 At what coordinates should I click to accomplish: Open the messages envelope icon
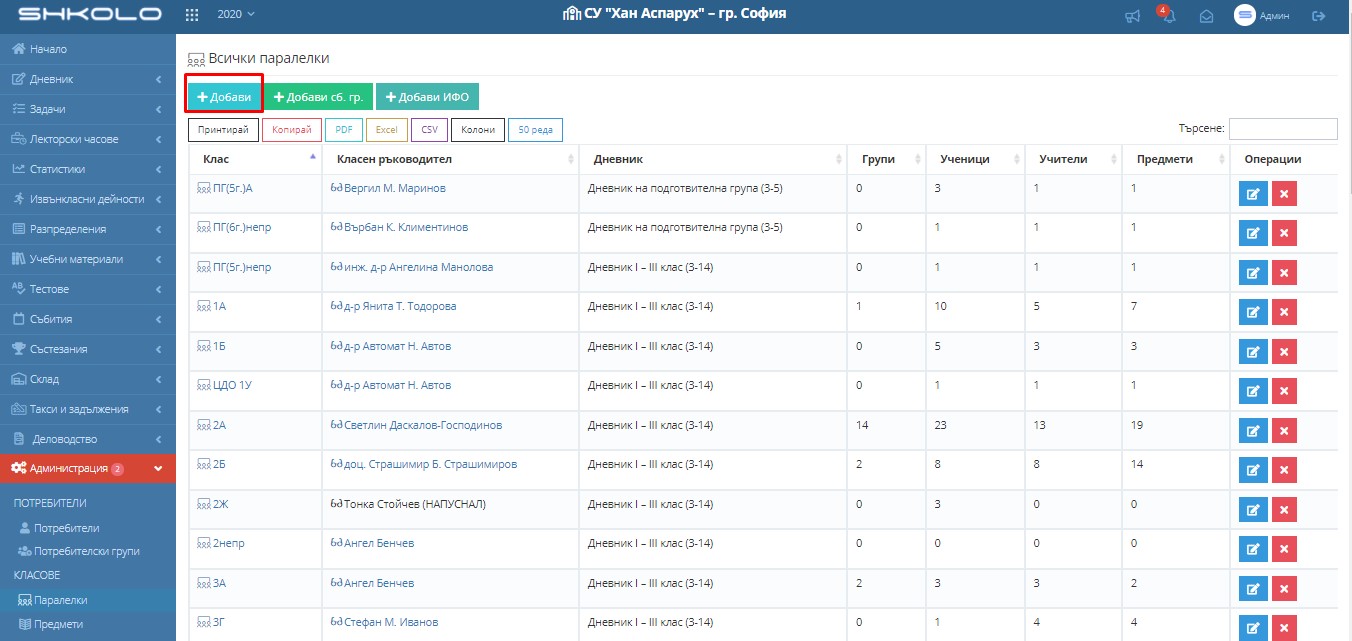tap(1207, 16)
